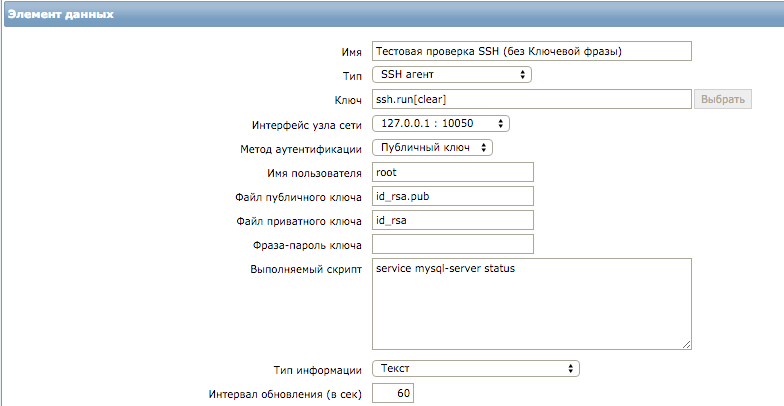This screenshot has width=784, height=406.
Task: Open the 'Тип информации' dropdown showing Текст
Action: point(476,369)
